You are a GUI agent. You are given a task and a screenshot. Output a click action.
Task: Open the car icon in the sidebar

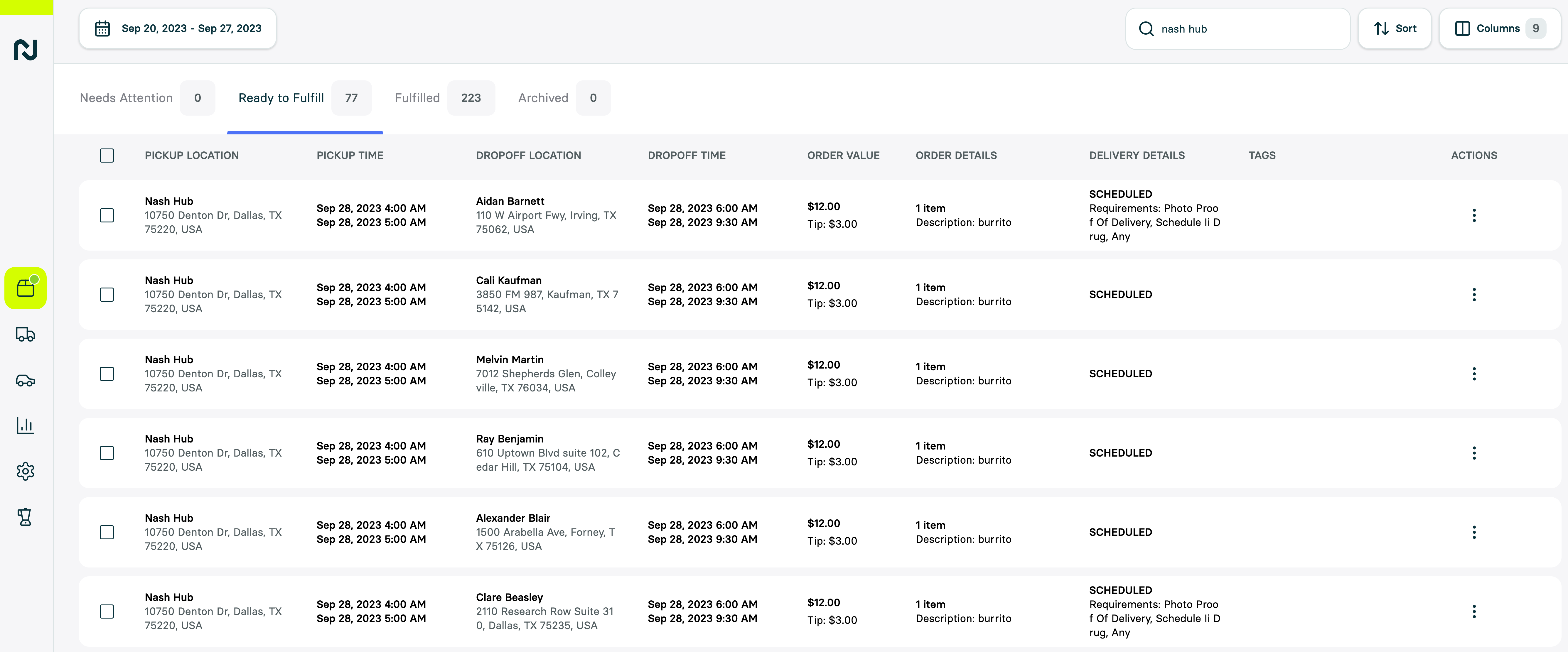(26, 381)
